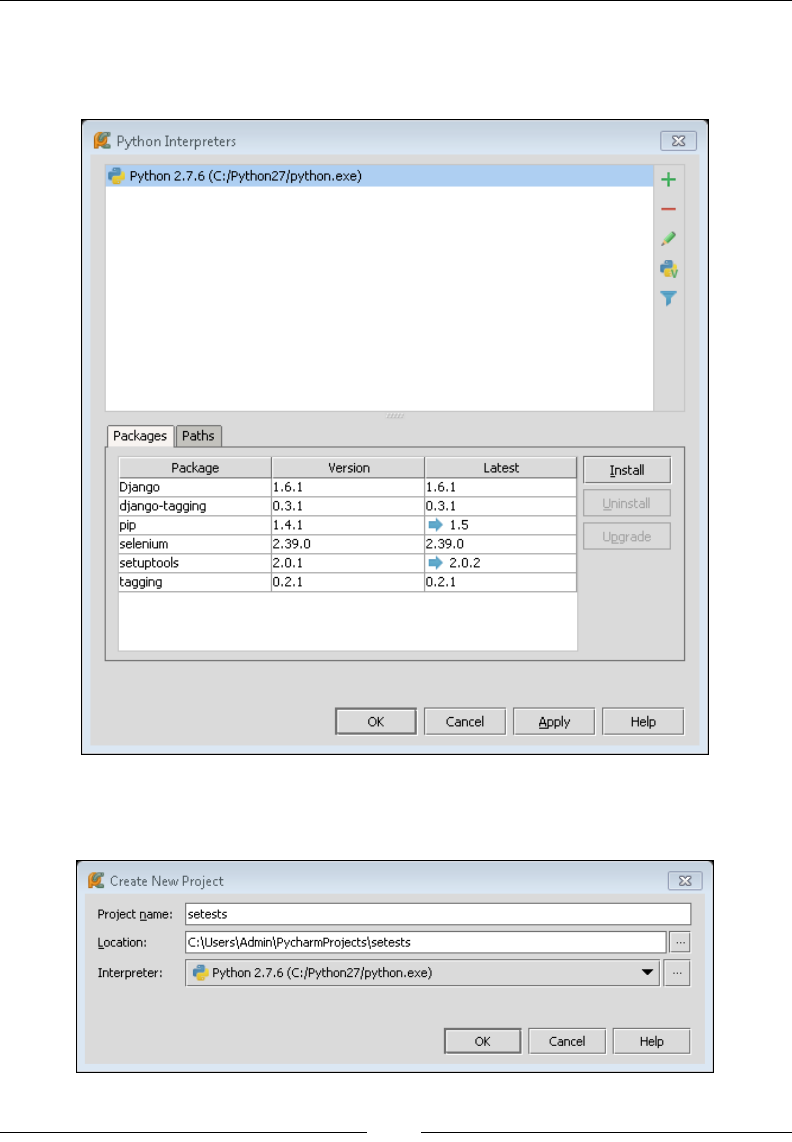The width and height of the screenshot is (792, 1142).
Task: Open Help from Python Interpreters dialog
Action: pyautogui.click(x=643, y=722)
